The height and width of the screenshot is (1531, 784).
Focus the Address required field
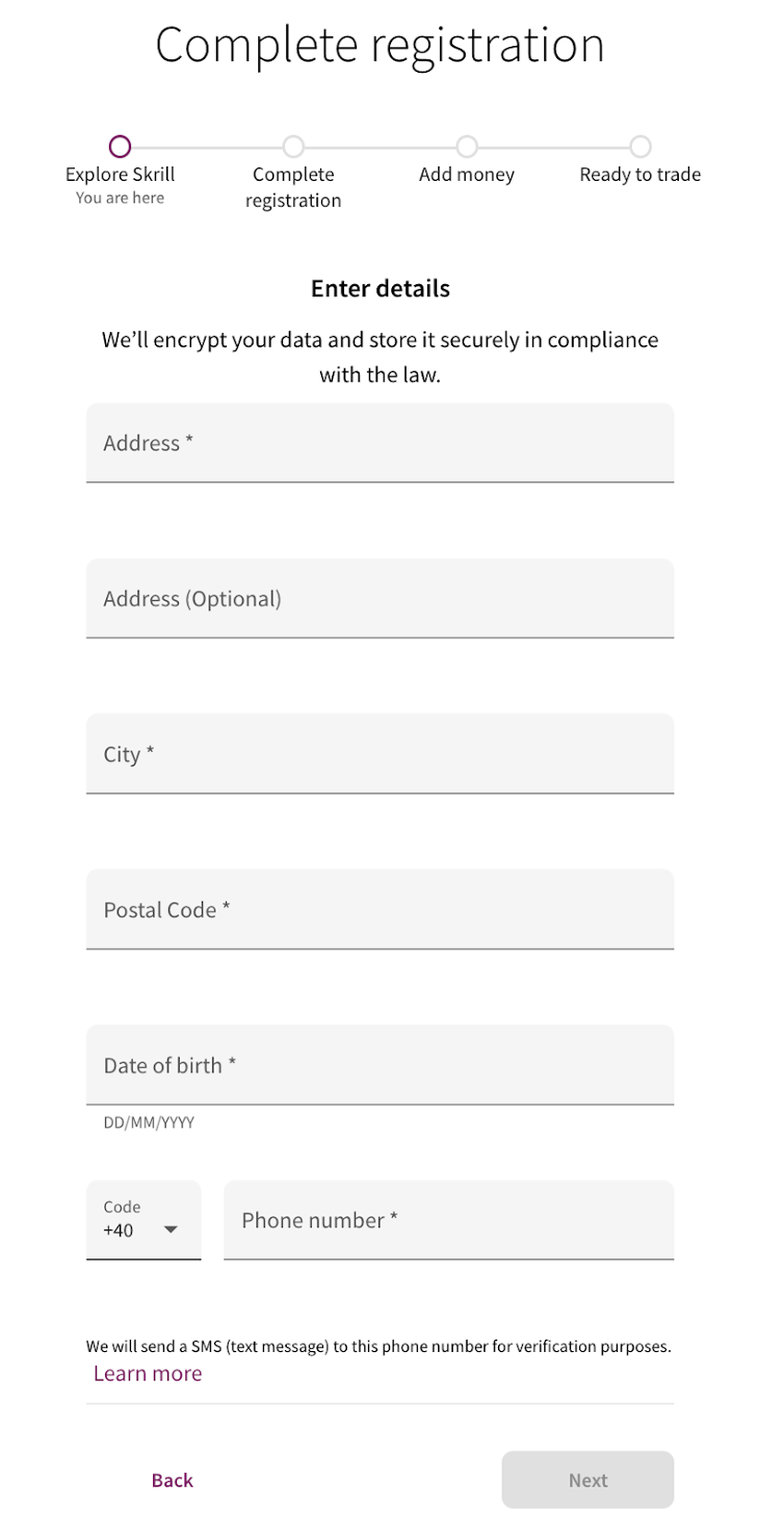(x=380, y=443)
